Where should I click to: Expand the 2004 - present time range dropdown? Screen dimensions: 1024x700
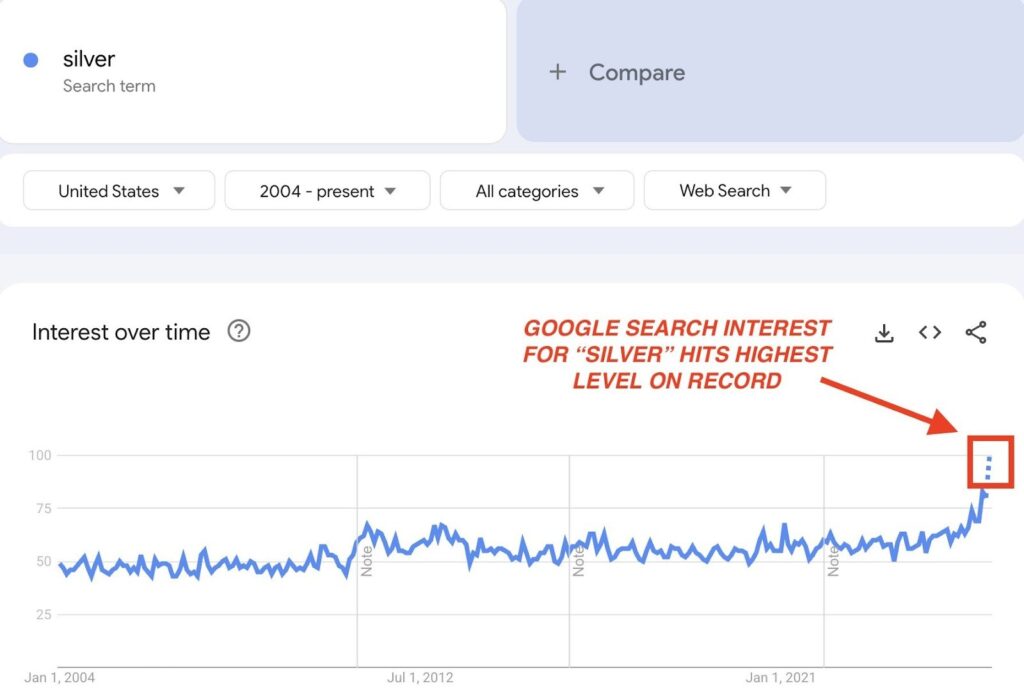click(x=327, y=191)
